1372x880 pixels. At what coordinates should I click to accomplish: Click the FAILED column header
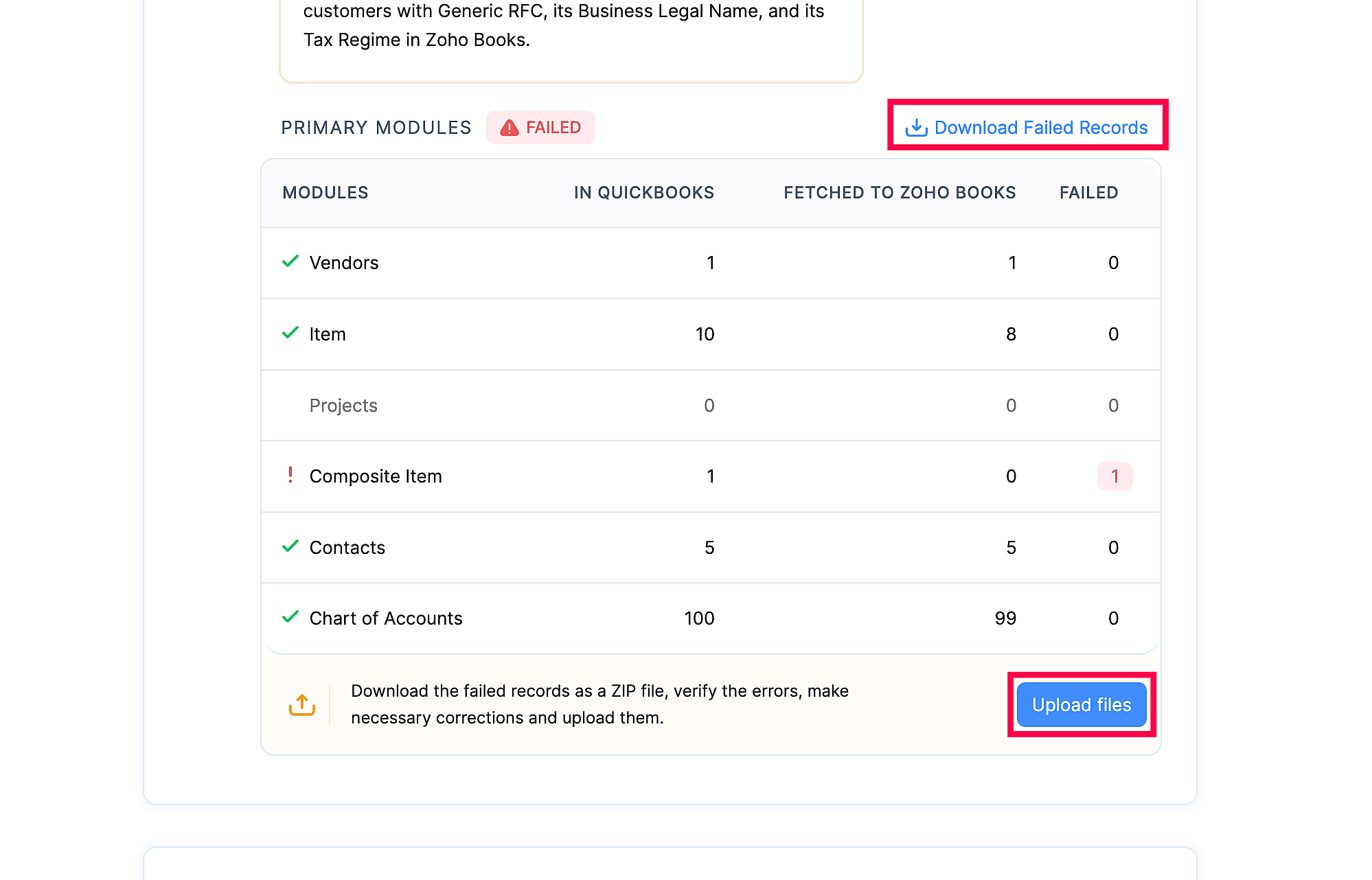tap(1088, 193)
